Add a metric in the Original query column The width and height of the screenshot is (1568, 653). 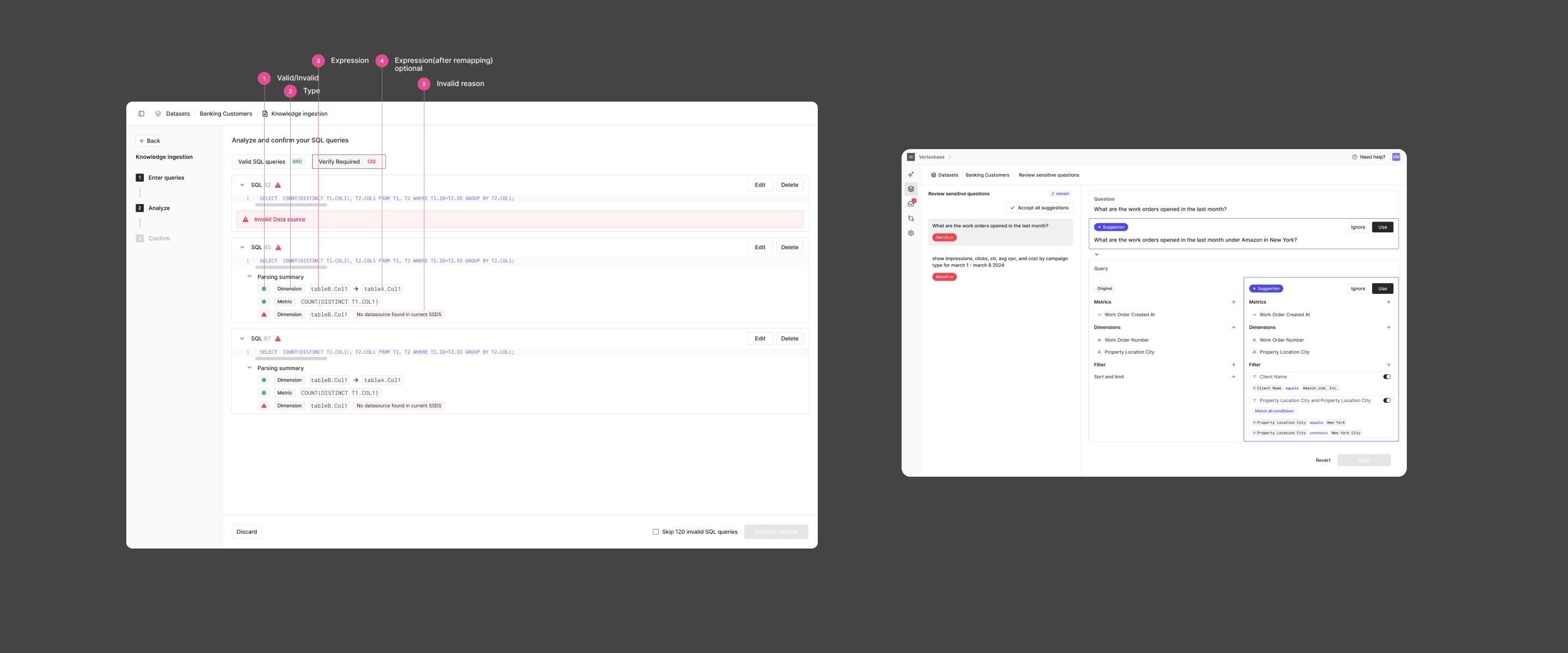coord(1234,303)
